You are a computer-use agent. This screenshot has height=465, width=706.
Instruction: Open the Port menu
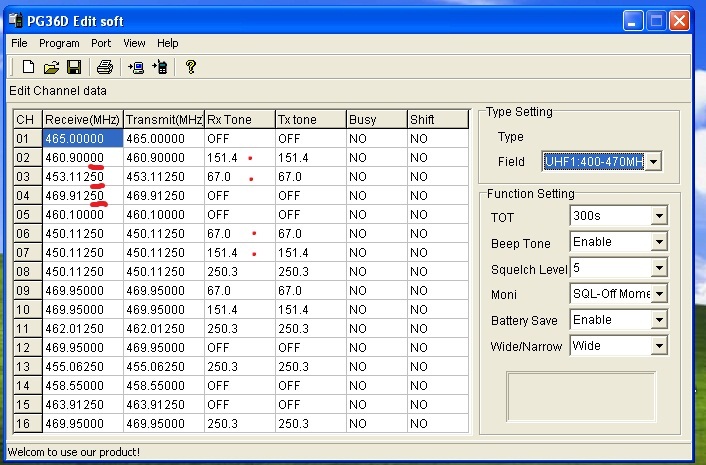point(101,43)
